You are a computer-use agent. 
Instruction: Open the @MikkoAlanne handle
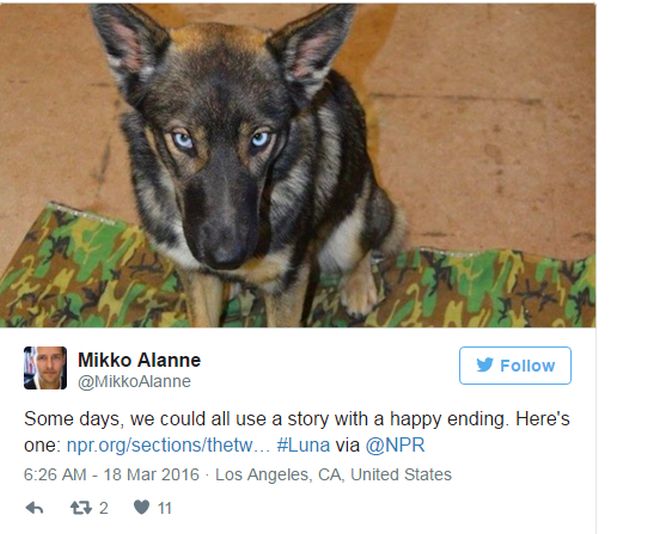pos(134,381)
